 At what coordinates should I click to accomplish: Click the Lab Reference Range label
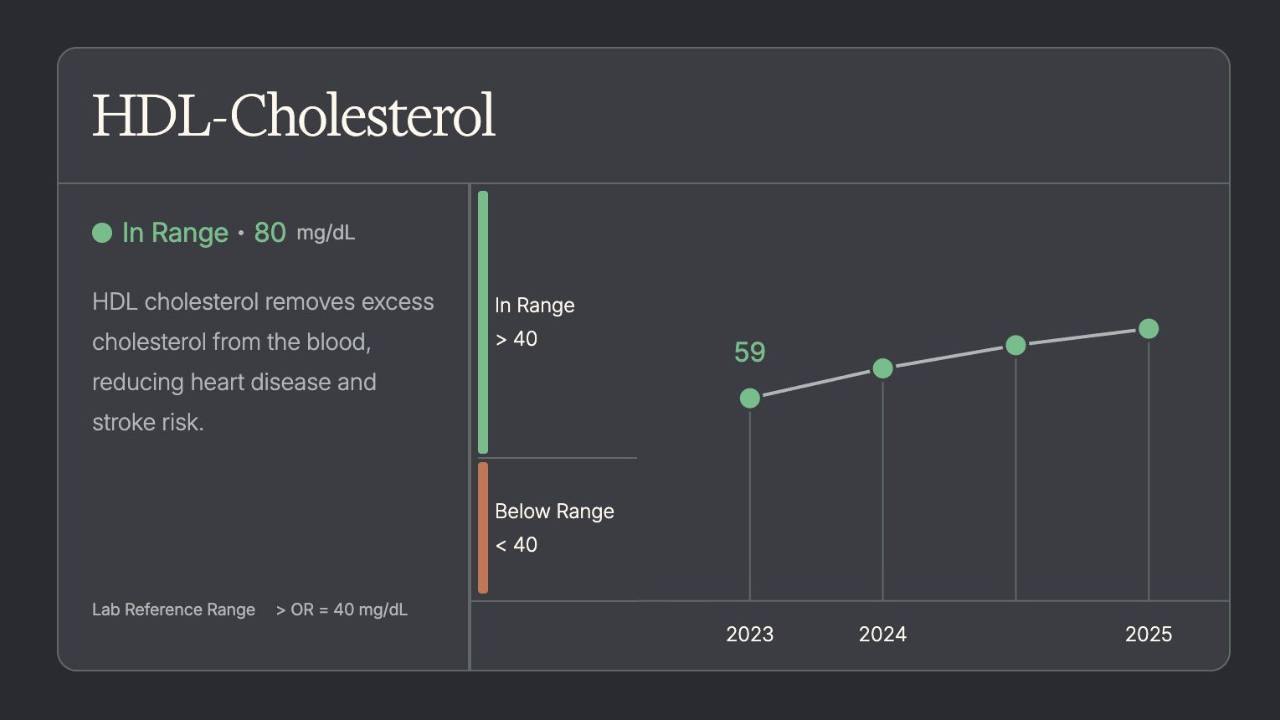click(173, 610)
